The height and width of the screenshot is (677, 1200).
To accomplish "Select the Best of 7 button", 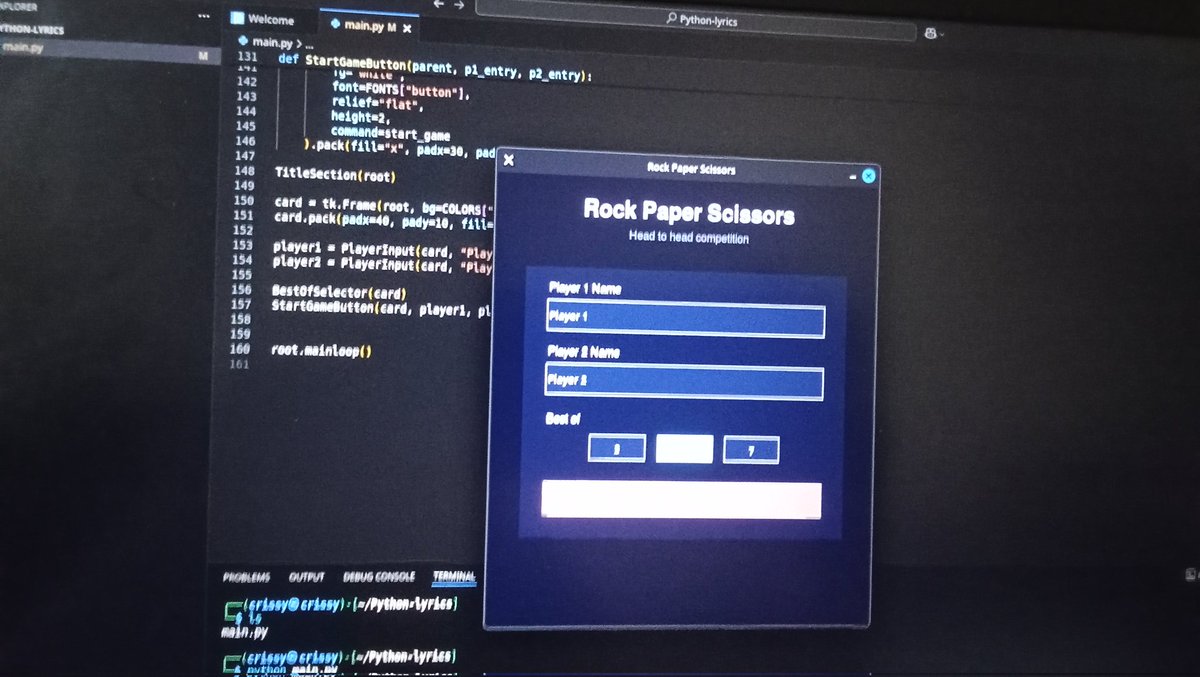I will point(751,451).
